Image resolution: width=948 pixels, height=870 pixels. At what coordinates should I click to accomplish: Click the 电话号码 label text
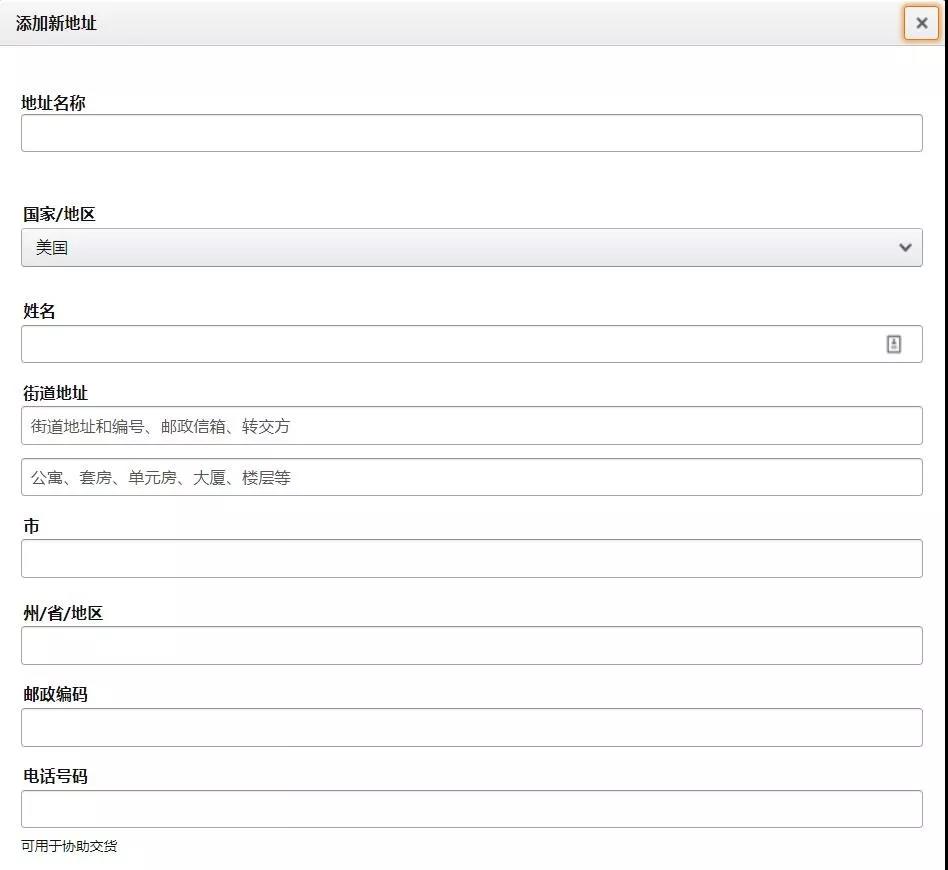[x=55, y=776]
